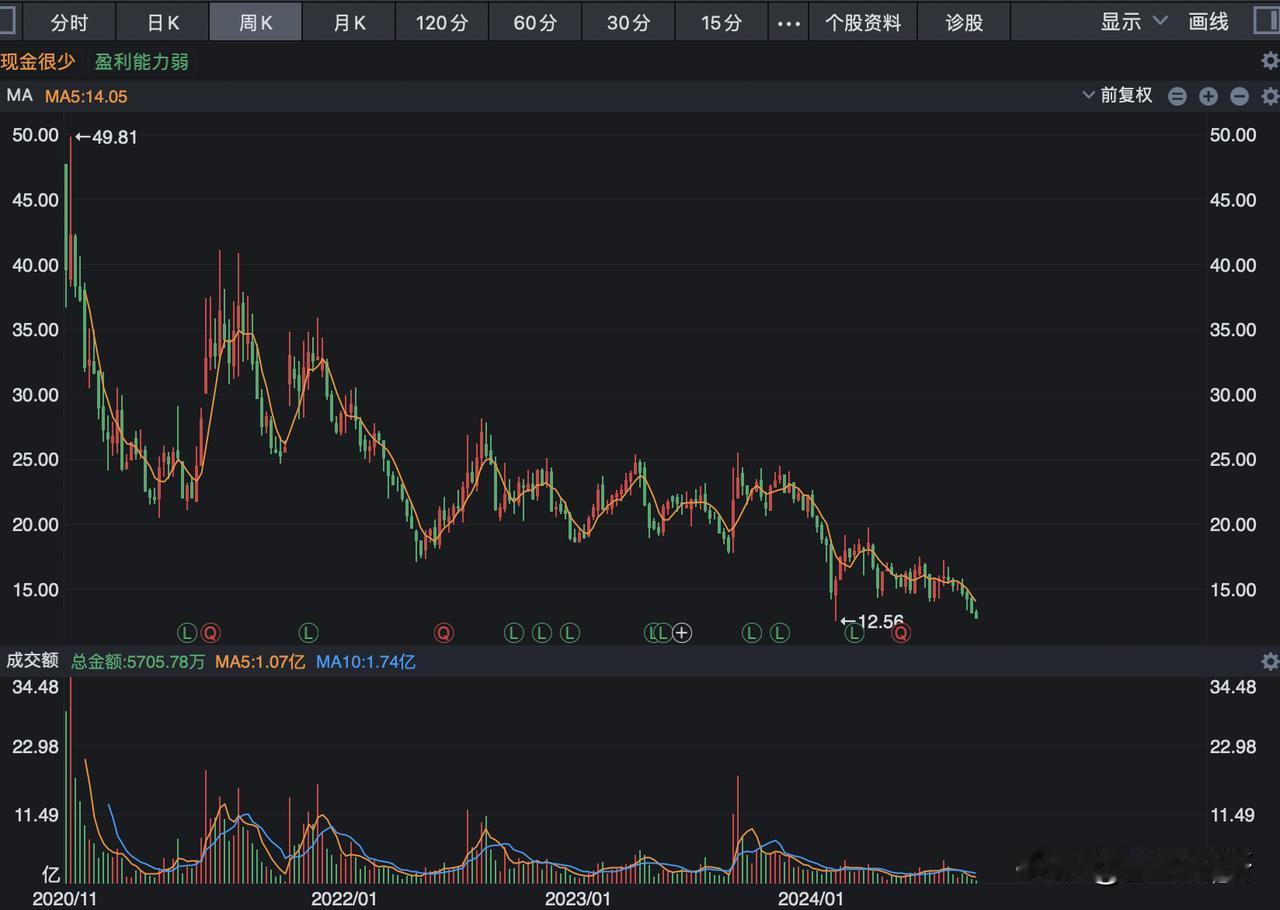Reset chart zoom with the equals icon

point(1177,97)
